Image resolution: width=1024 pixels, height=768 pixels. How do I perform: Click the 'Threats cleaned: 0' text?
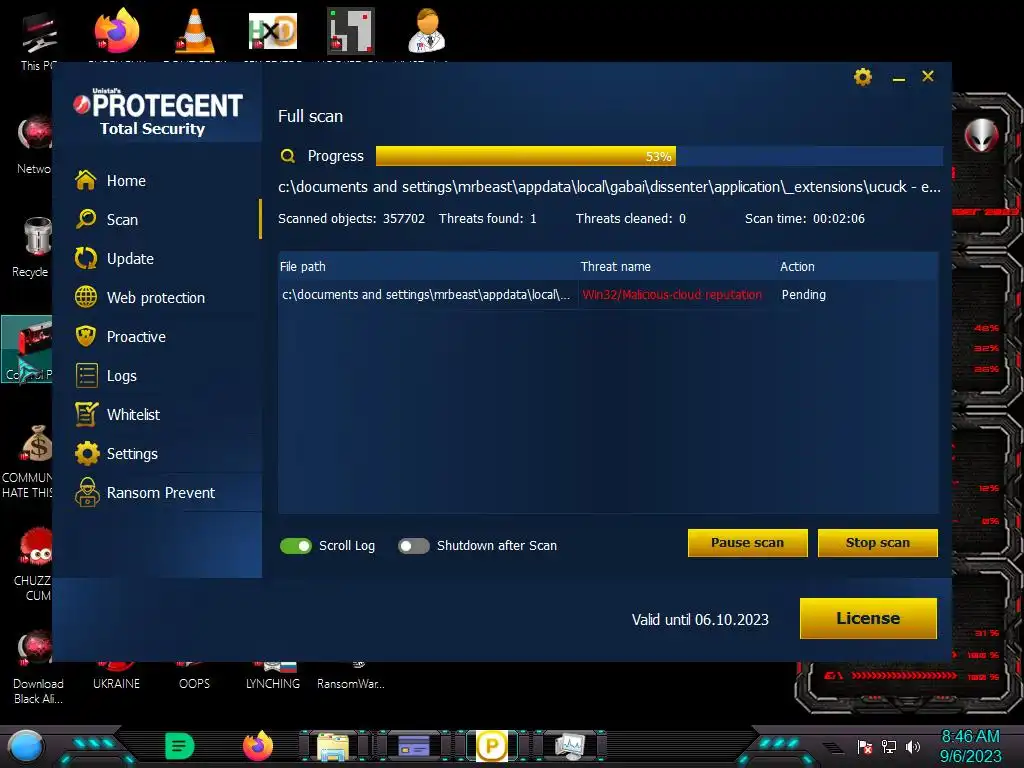631,219
